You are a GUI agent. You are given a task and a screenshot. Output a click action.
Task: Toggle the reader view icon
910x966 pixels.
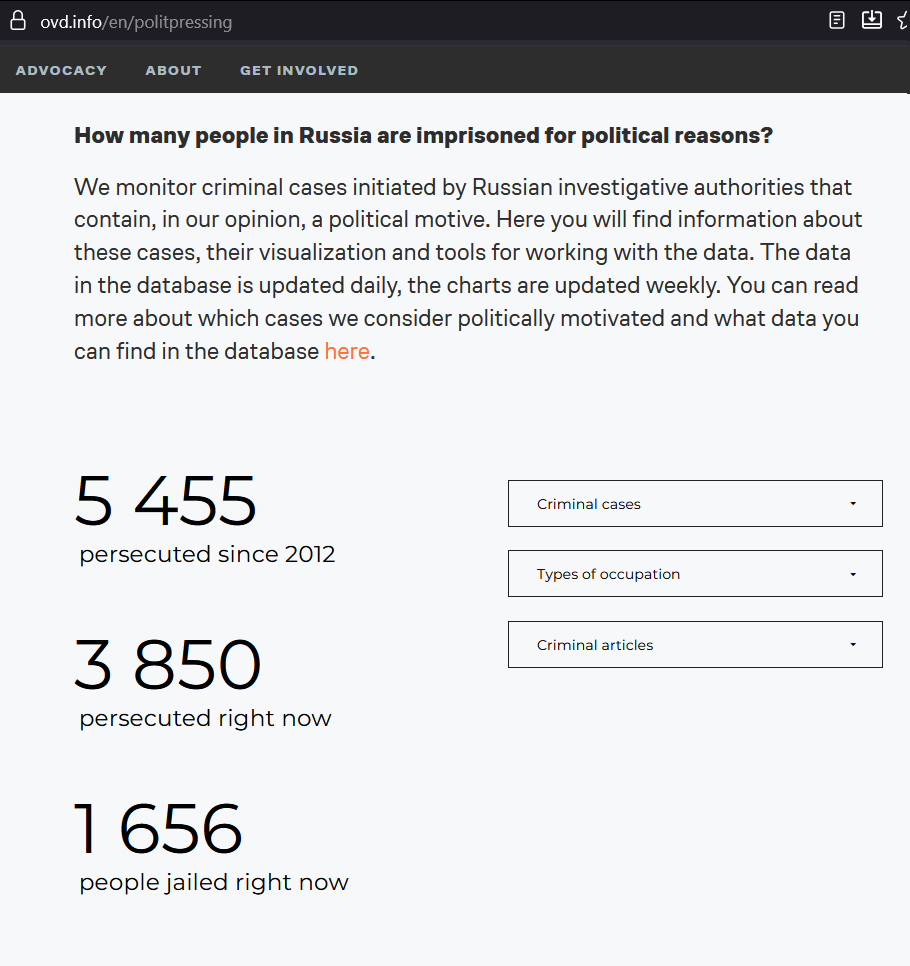point(838,20)
